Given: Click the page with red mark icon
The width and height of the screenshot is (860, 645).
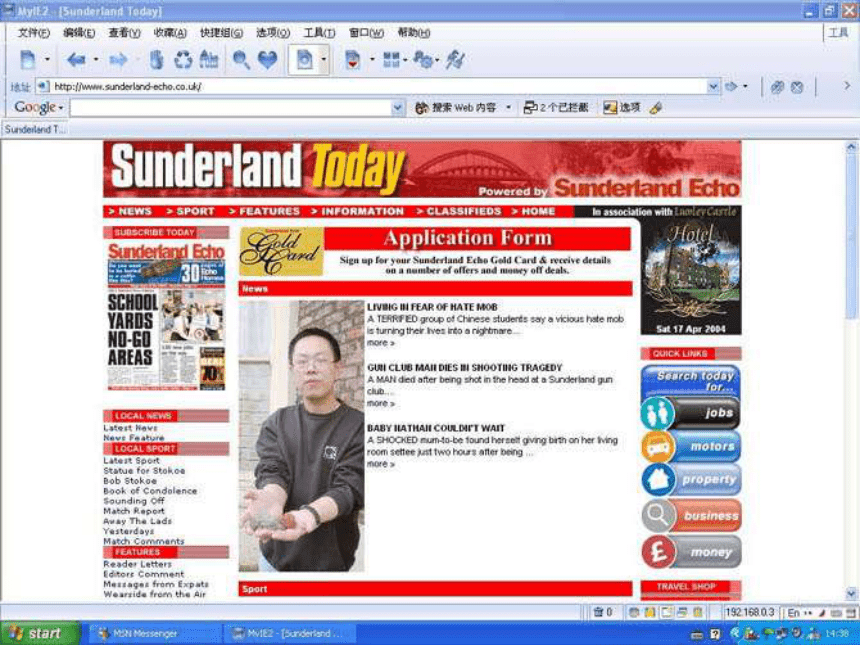Looking at the screenshot, I should click(353, 59).
